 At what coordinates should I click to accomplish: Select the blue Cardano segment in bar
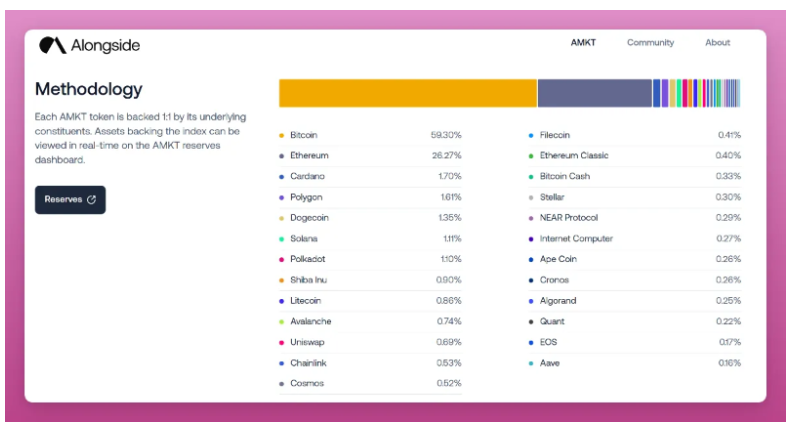coord(656,93)
